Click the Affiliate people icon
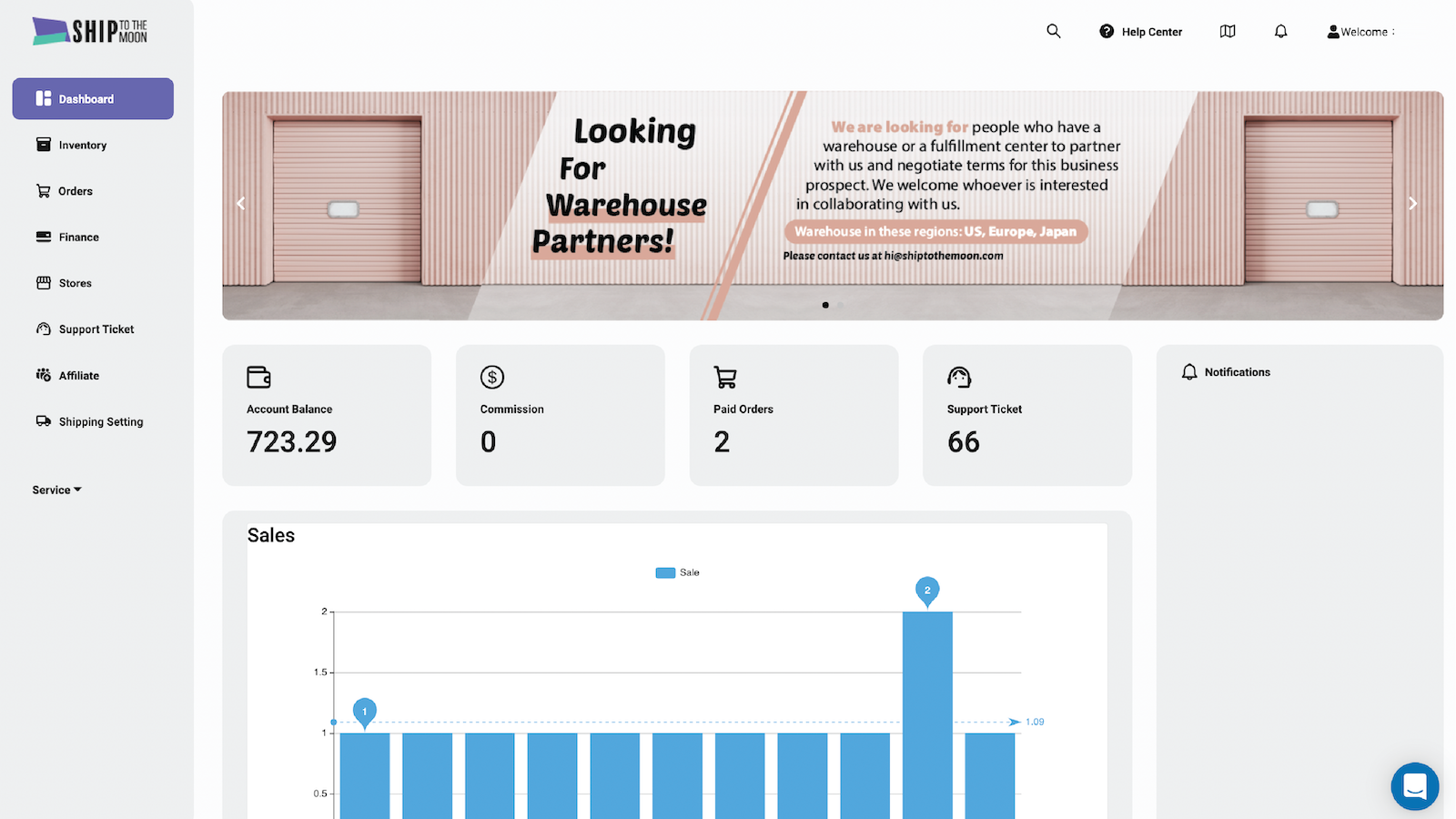 point(44,375)
